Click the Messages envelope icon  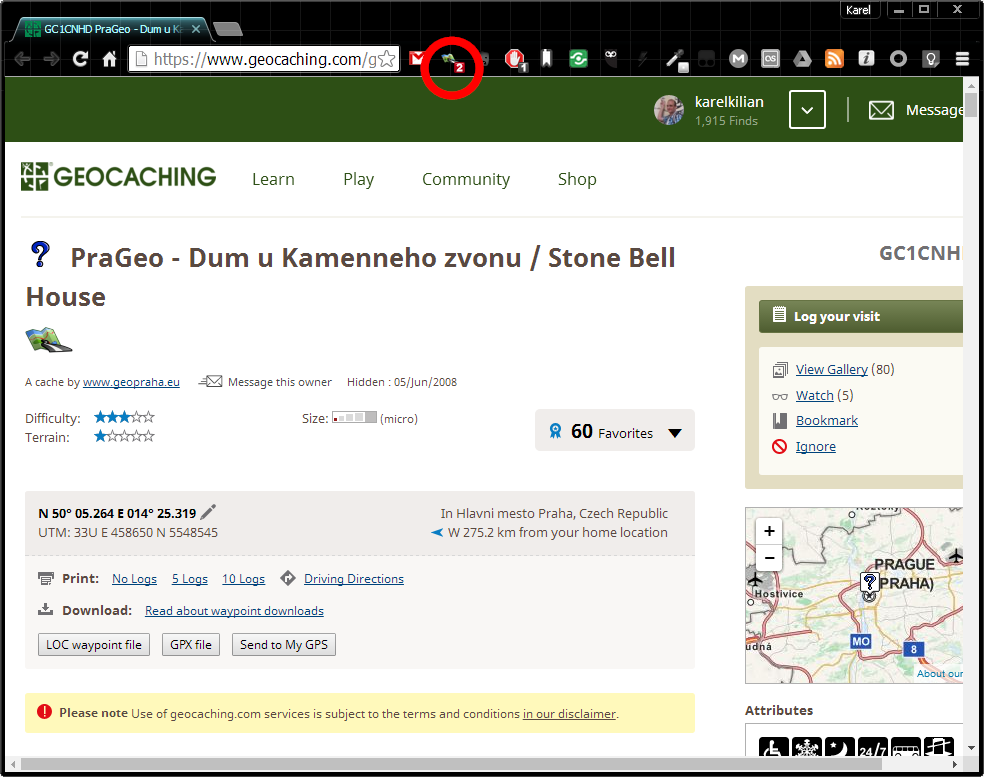(x=881, y=110)
